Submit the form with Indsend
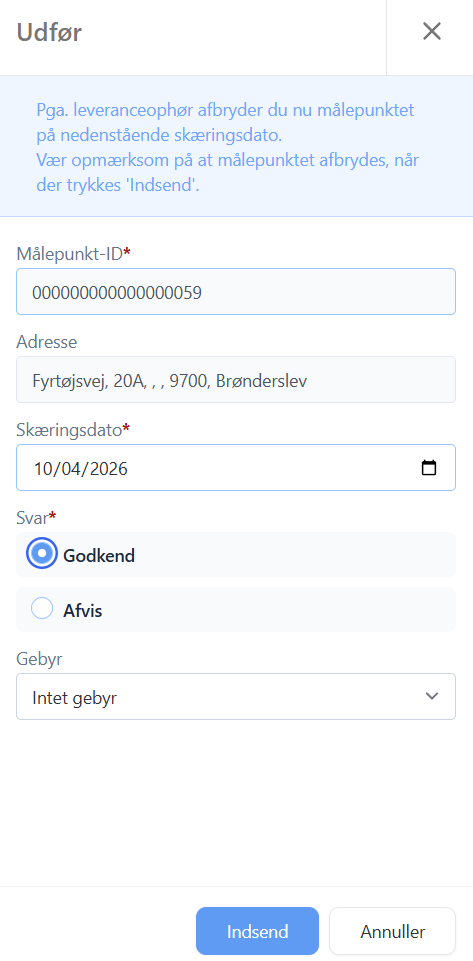Screen dimensions: 473x961 coord(257,932)
